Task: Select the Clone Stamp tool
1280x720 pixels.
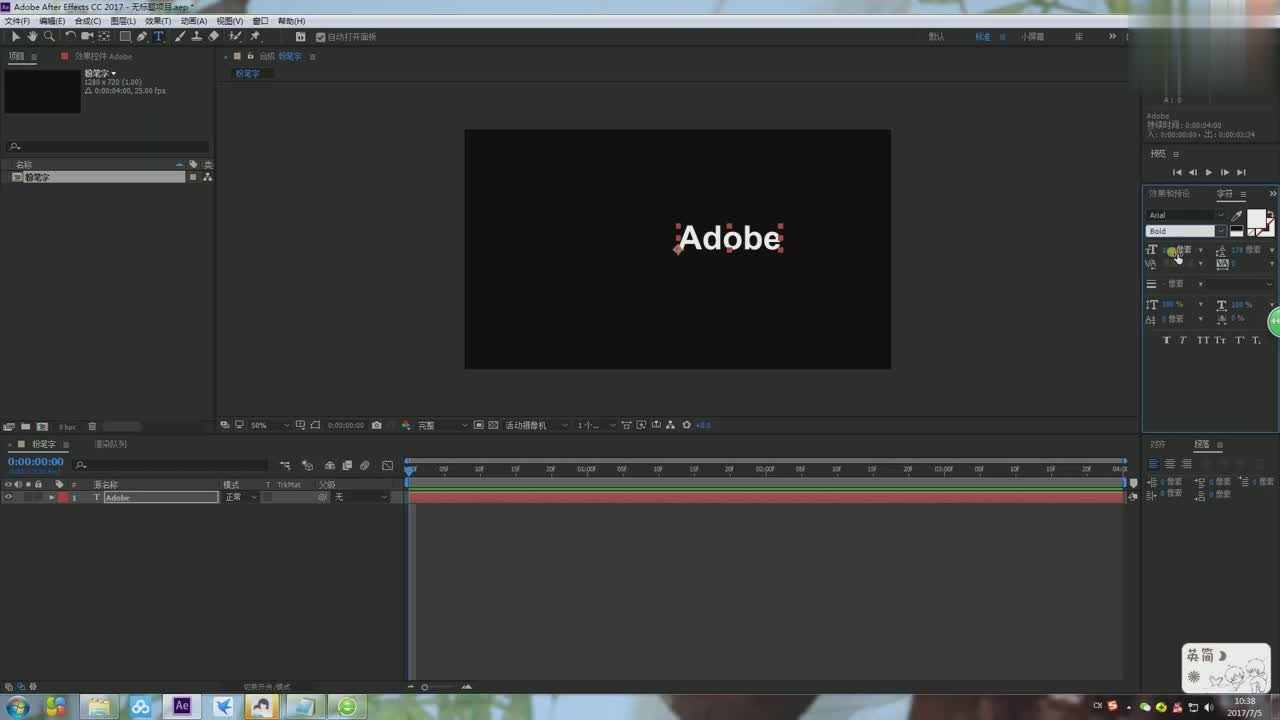Action: click(196, 37)
